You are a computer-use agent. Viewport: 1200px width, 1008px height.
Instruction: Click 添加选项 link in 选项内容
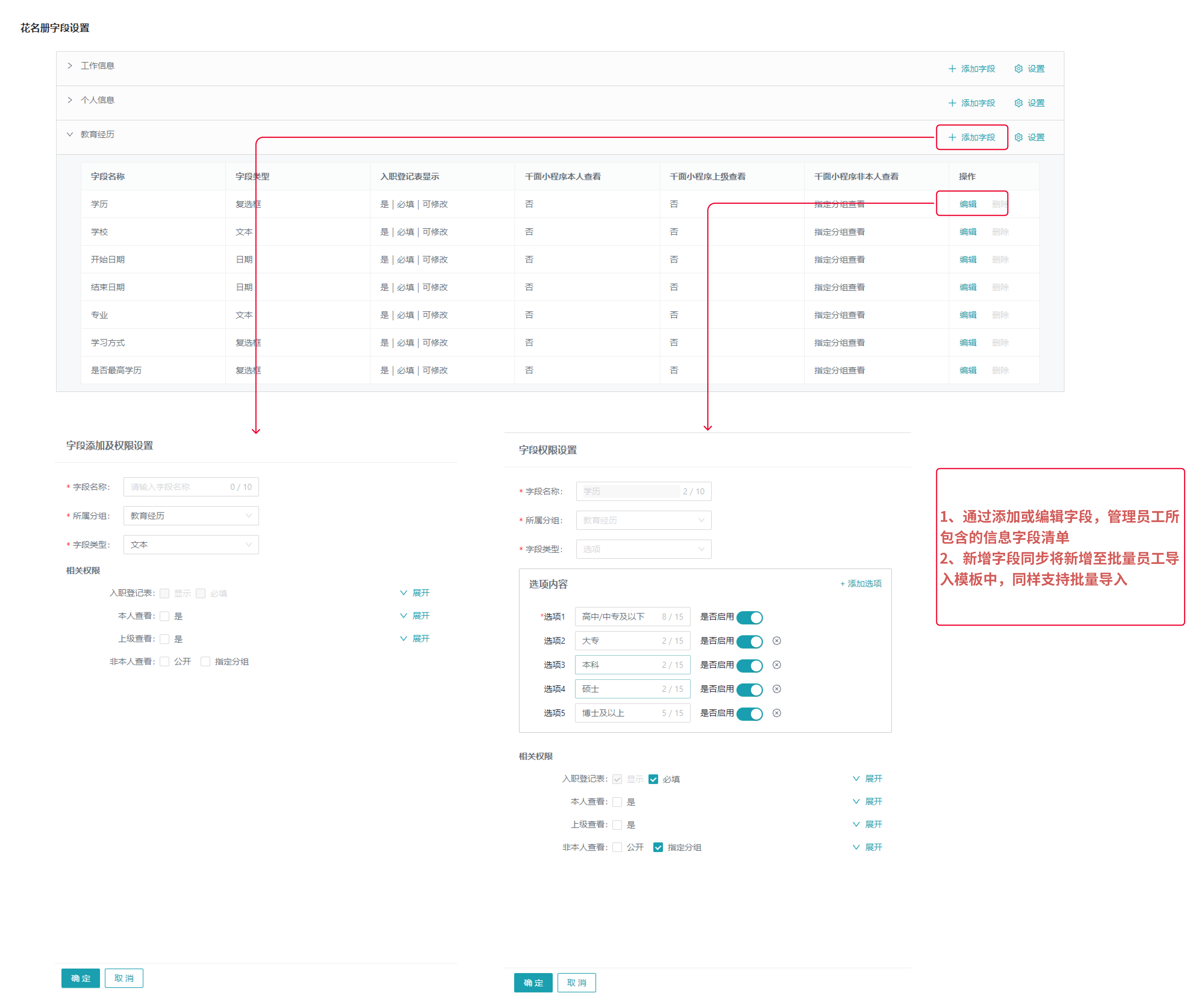click(x=861, y=583)
